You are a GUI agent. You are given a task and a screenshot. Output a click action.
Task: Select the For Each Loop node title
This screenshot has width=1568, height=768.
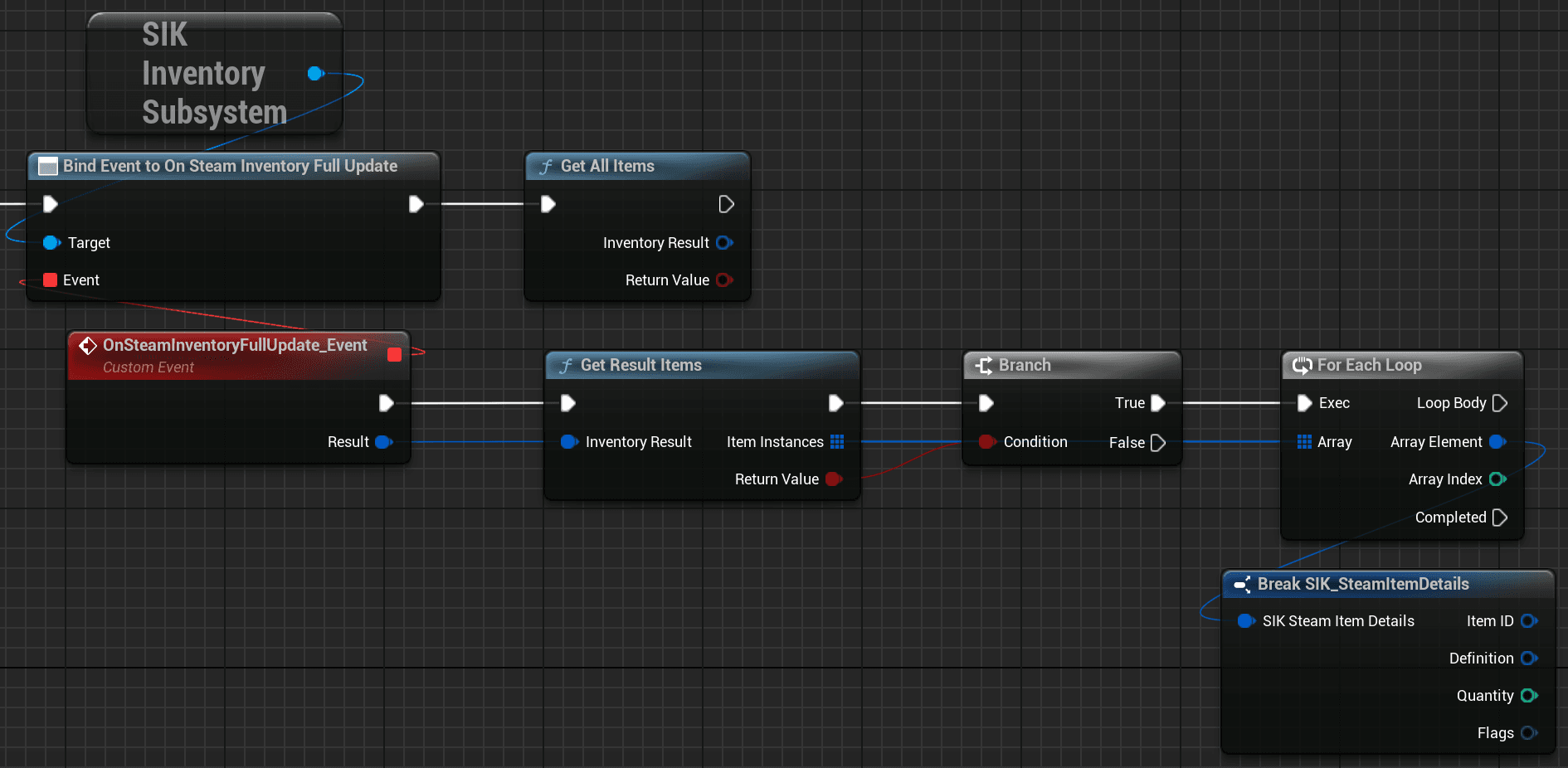(x=1369, y=365)
